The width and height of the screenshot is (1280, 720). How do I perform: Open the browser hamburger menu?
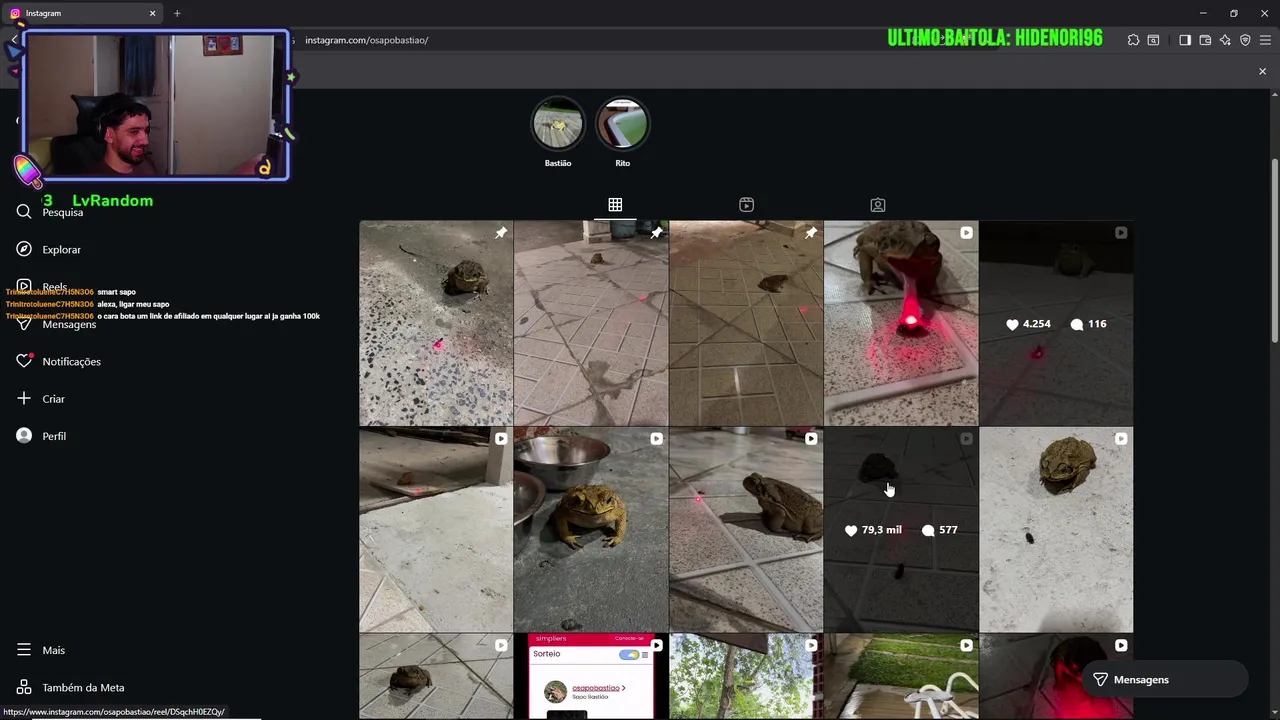pos(1265,40)
